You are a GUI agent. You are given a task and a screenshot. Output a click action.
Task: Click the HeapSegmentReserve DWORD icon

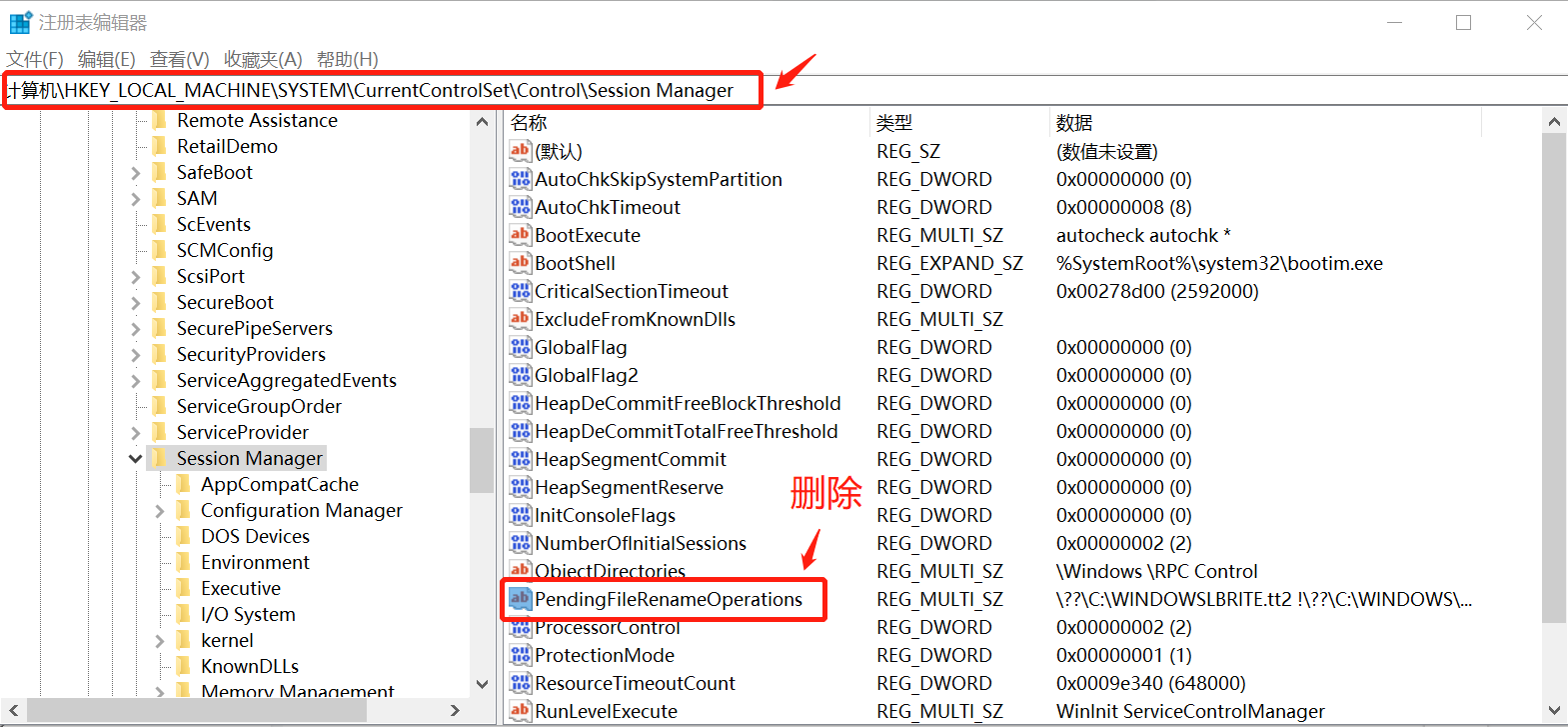click(521, 487)
